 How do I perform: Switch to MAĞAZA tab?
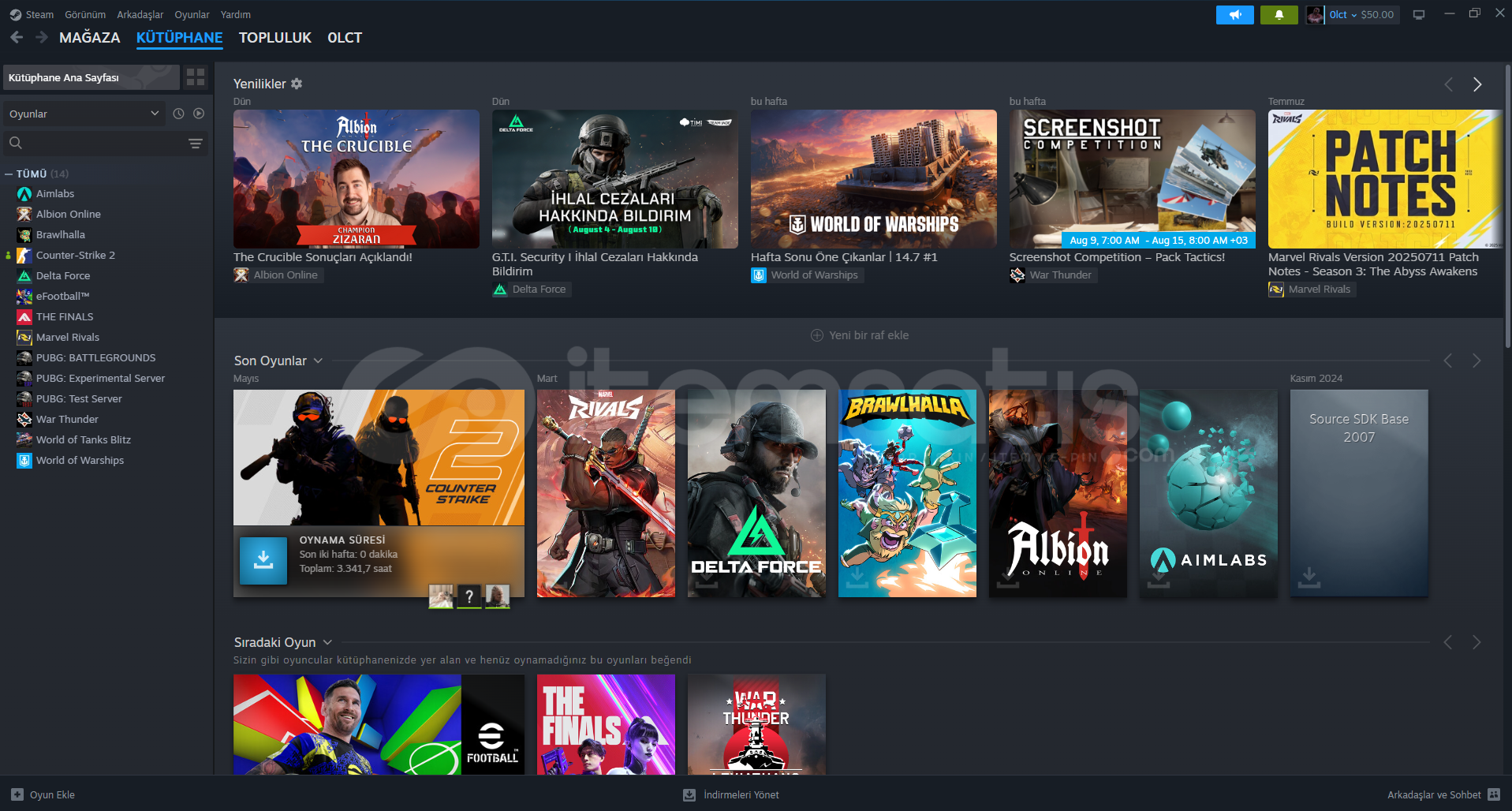tap(90, 37)
